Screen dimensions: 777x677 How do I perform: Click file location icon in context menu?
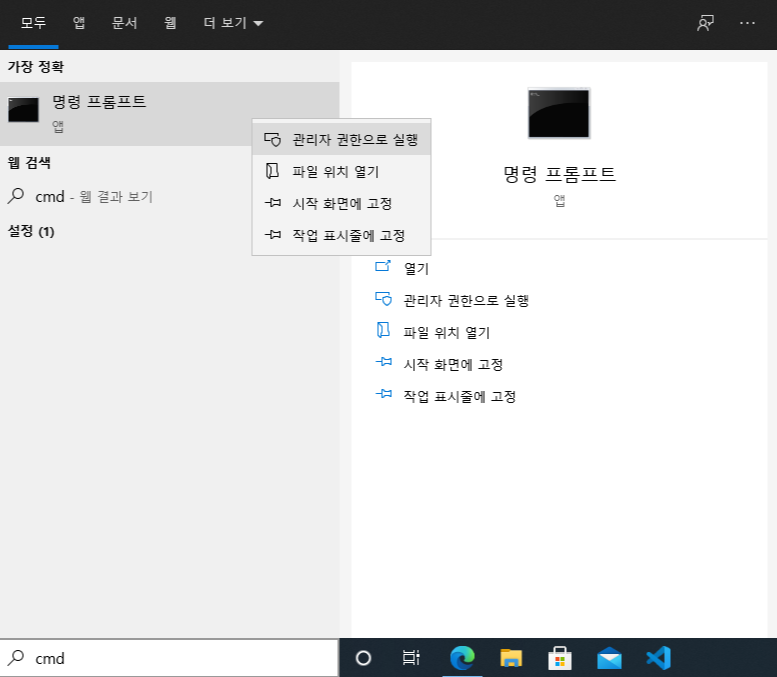tap(272, 171)
